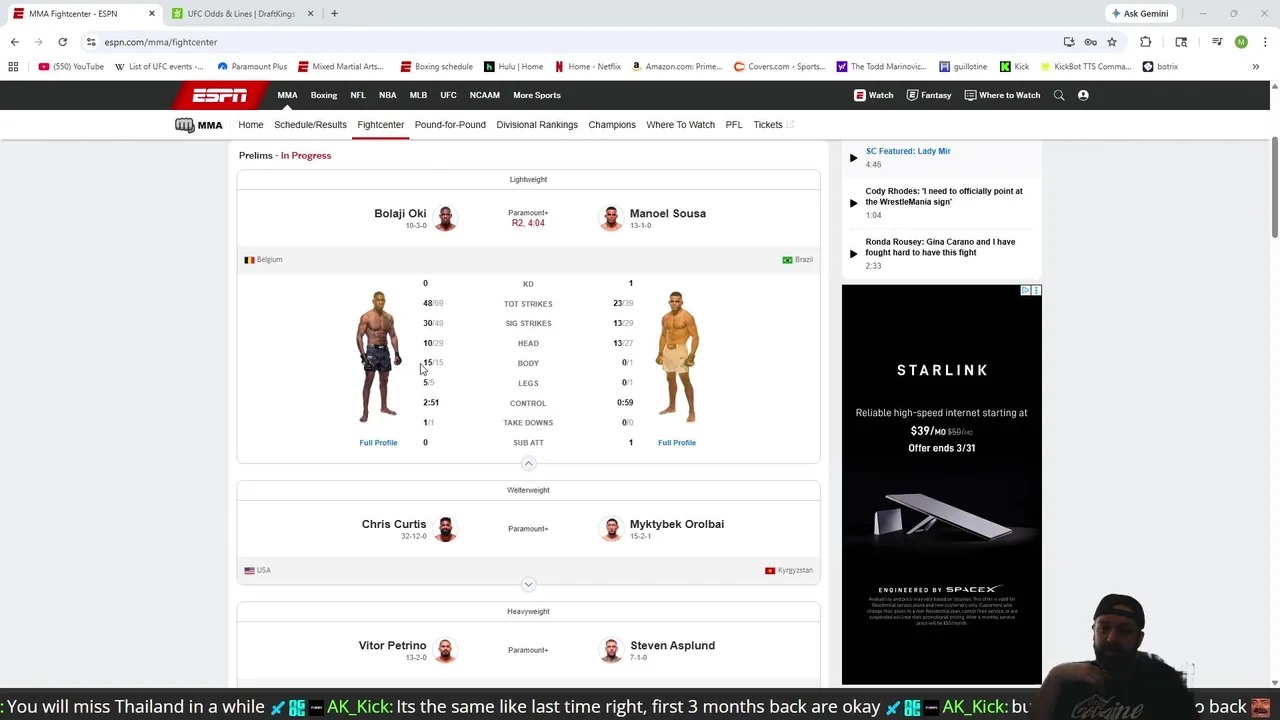Open the AdChoices info icon
1280x720 pixels.
click(x=1026, y=290)
